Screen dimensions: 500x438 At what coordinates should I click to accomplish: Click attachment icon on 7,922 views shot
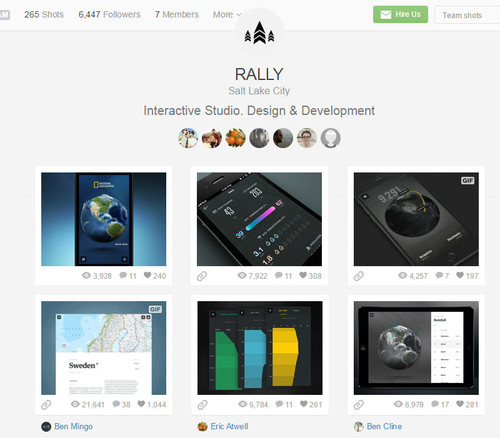202,276
